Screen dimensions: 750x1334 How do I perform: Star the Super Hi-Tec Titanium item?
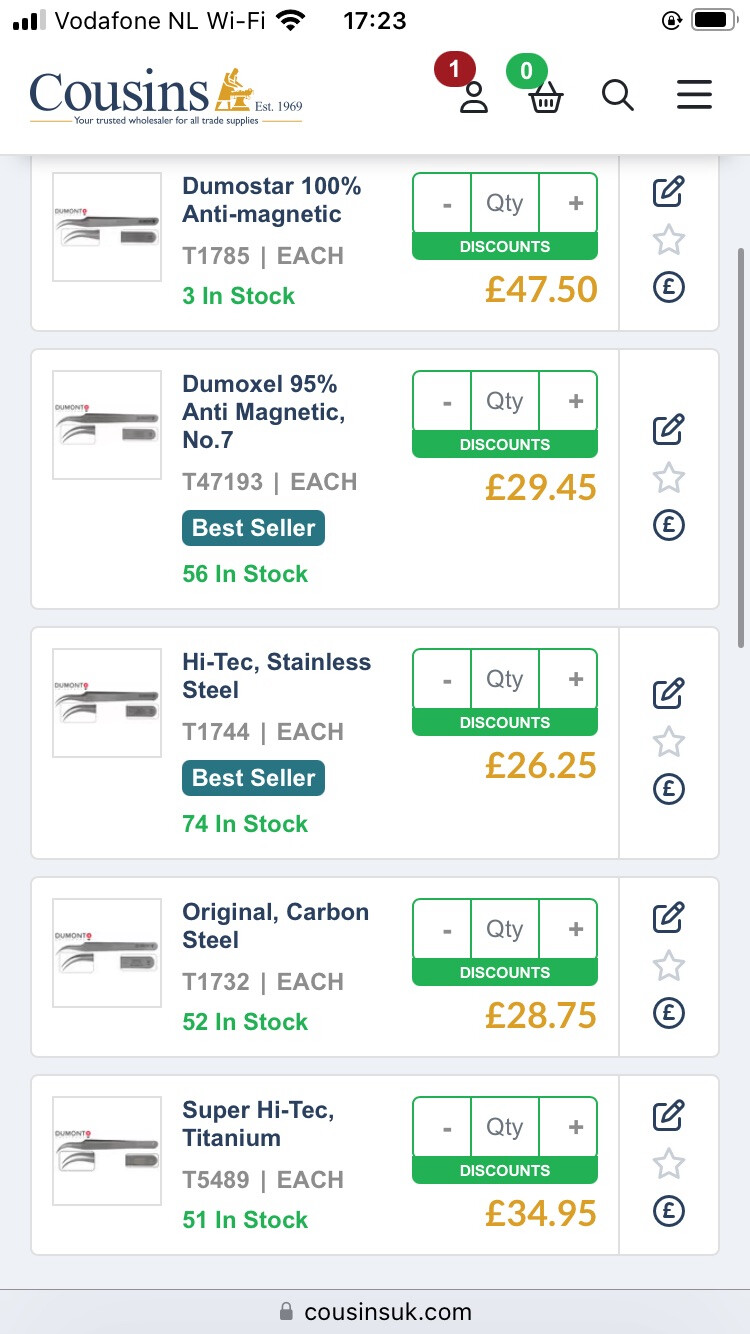(x=668, y=1164)
